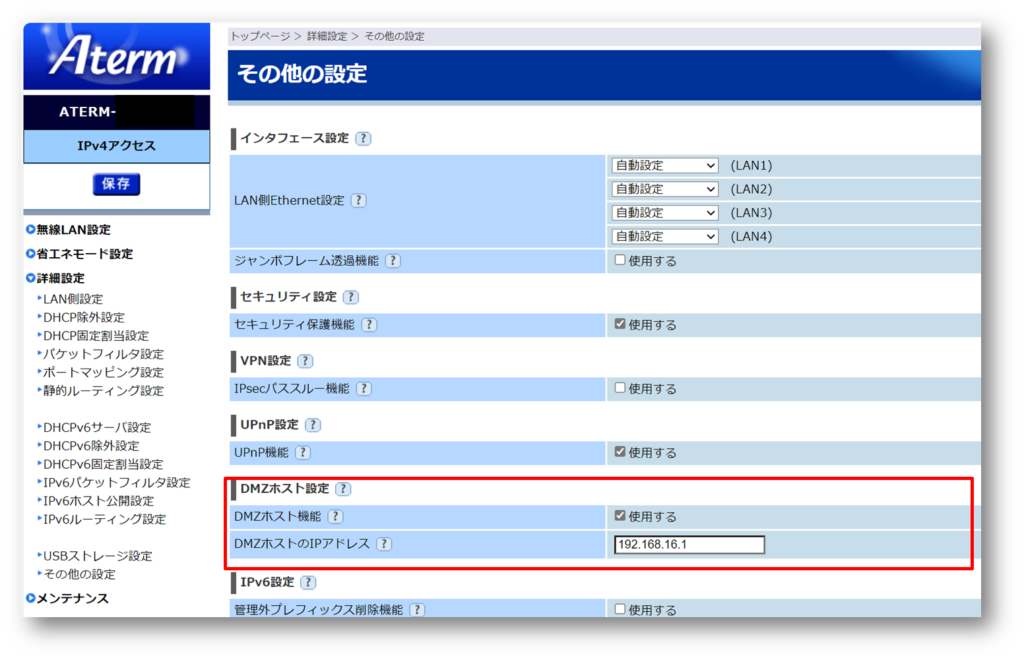
Task: Toggle IPsecパススルー機能 checkbox
Action: pos(620,388)
